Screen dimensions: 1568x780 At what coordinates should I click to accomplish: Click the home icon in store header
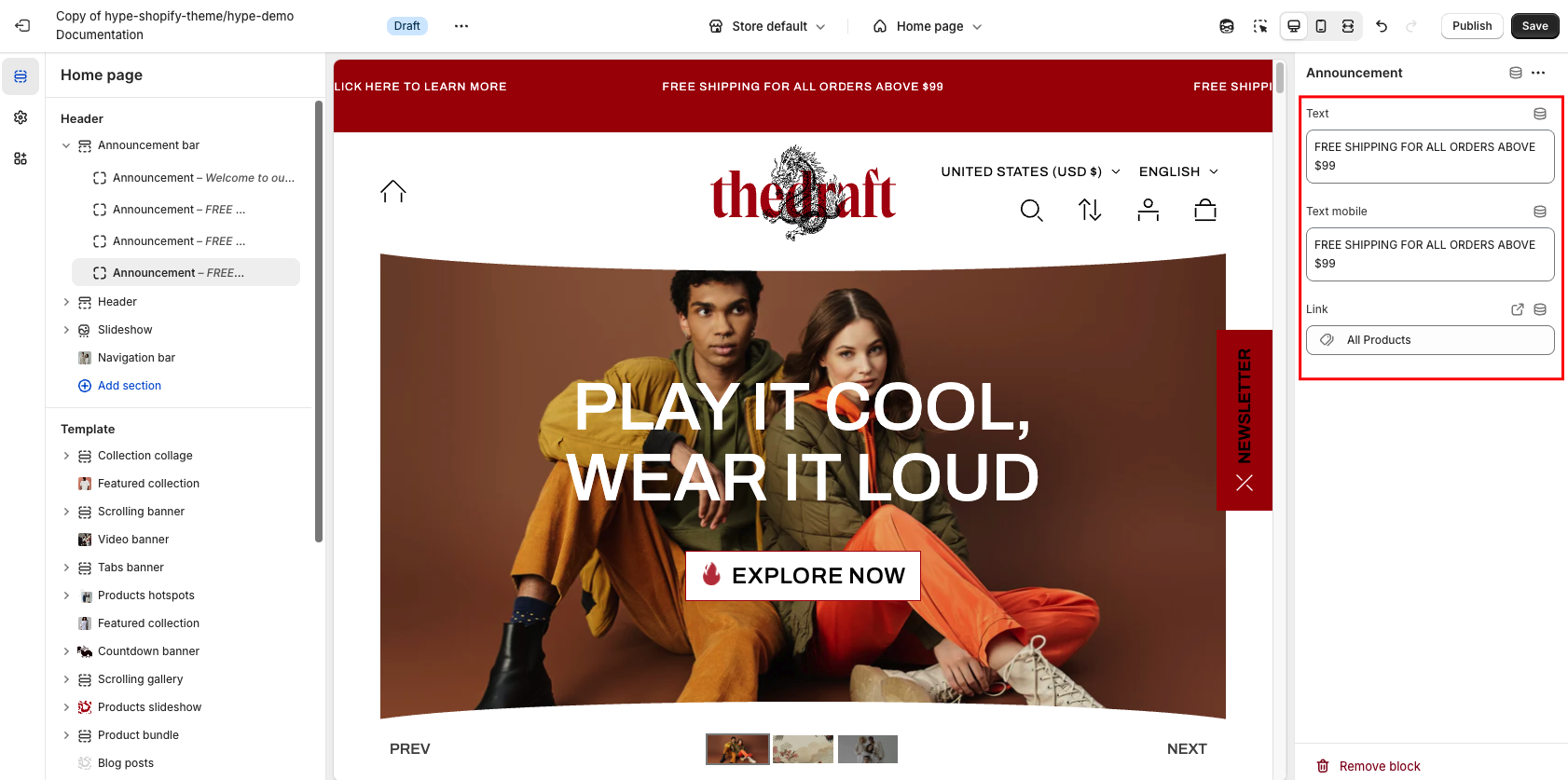tap(393, 191)
